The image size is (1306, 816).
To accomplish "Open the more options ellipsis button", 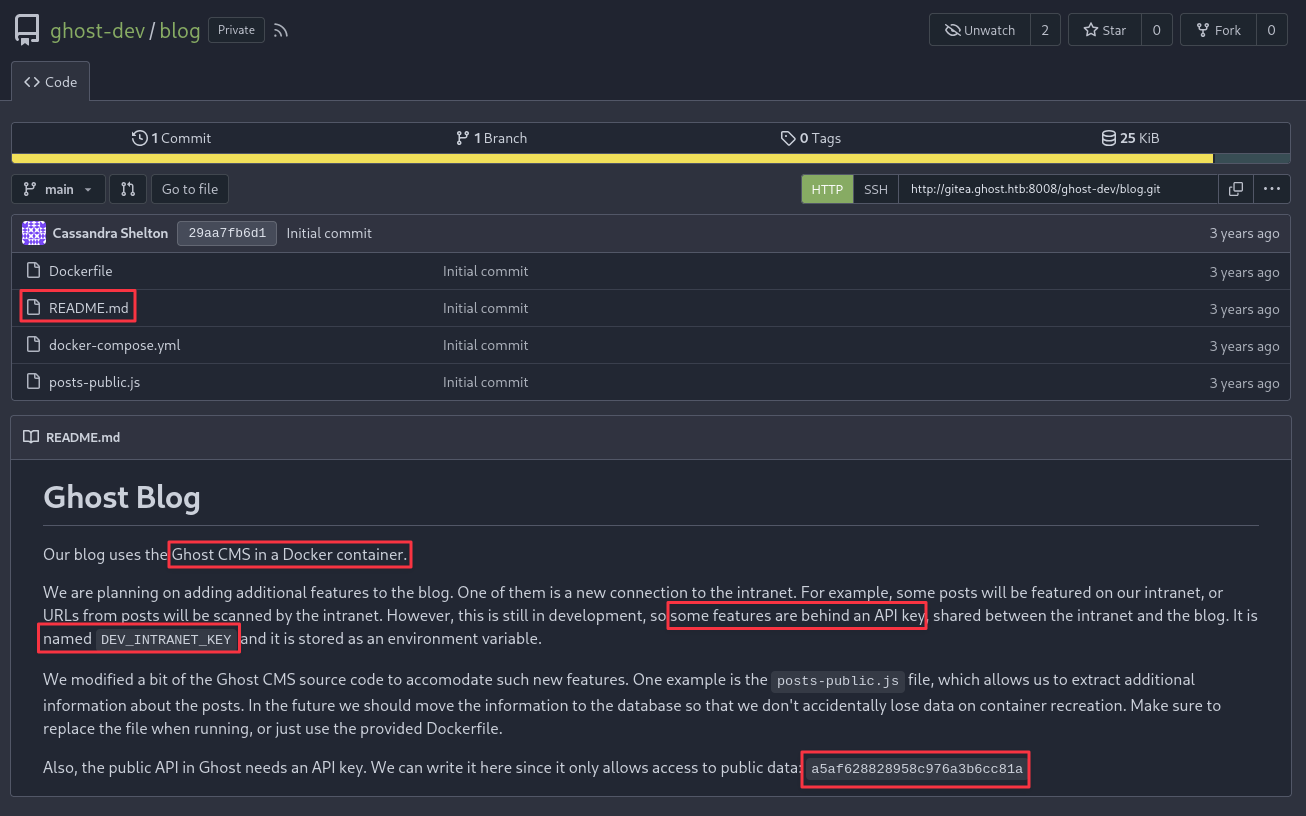I will 1271,189.
